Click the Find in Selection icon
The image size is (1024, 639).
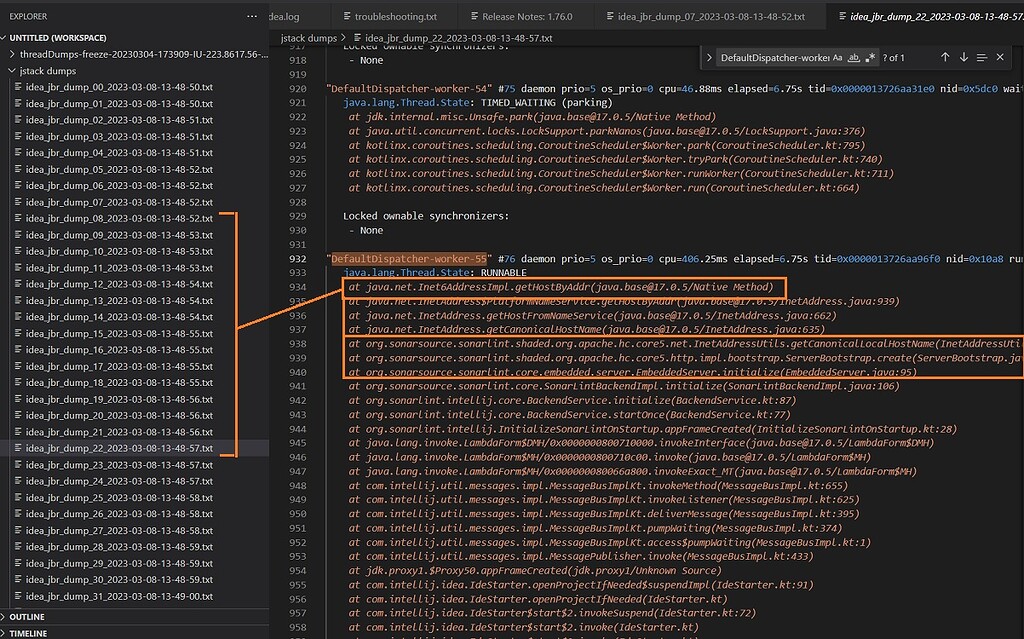pos(981,57)
